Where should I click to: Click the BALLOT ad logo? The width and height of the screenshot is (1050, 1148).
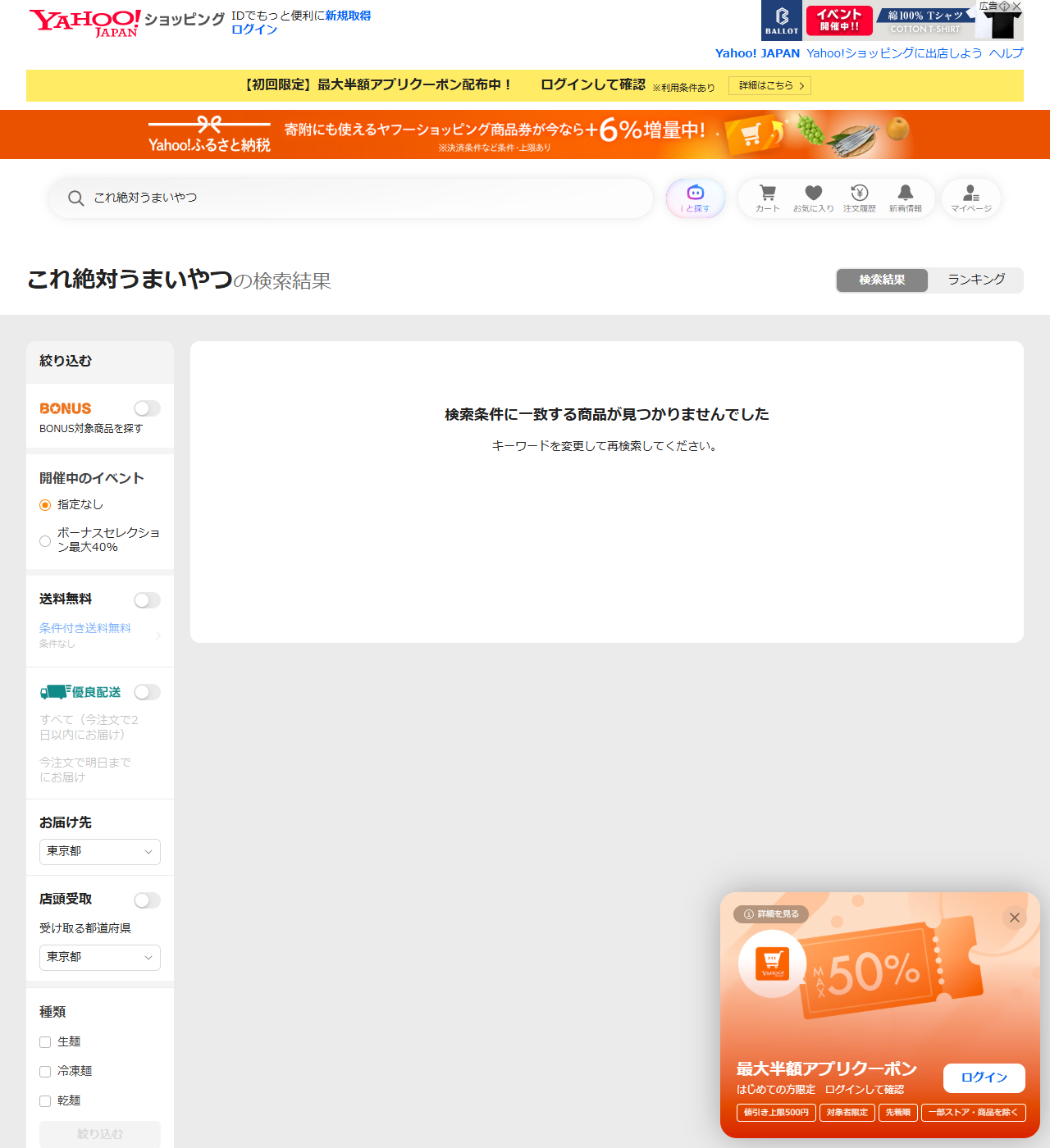pos(782,20)
